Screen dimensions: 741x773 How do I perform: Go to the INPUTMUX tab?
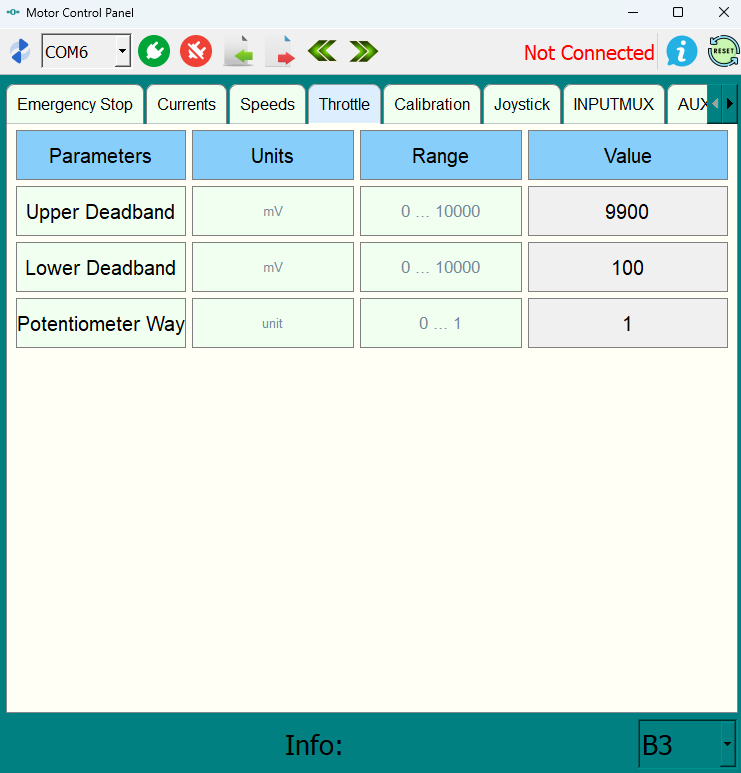click(613, 104)
